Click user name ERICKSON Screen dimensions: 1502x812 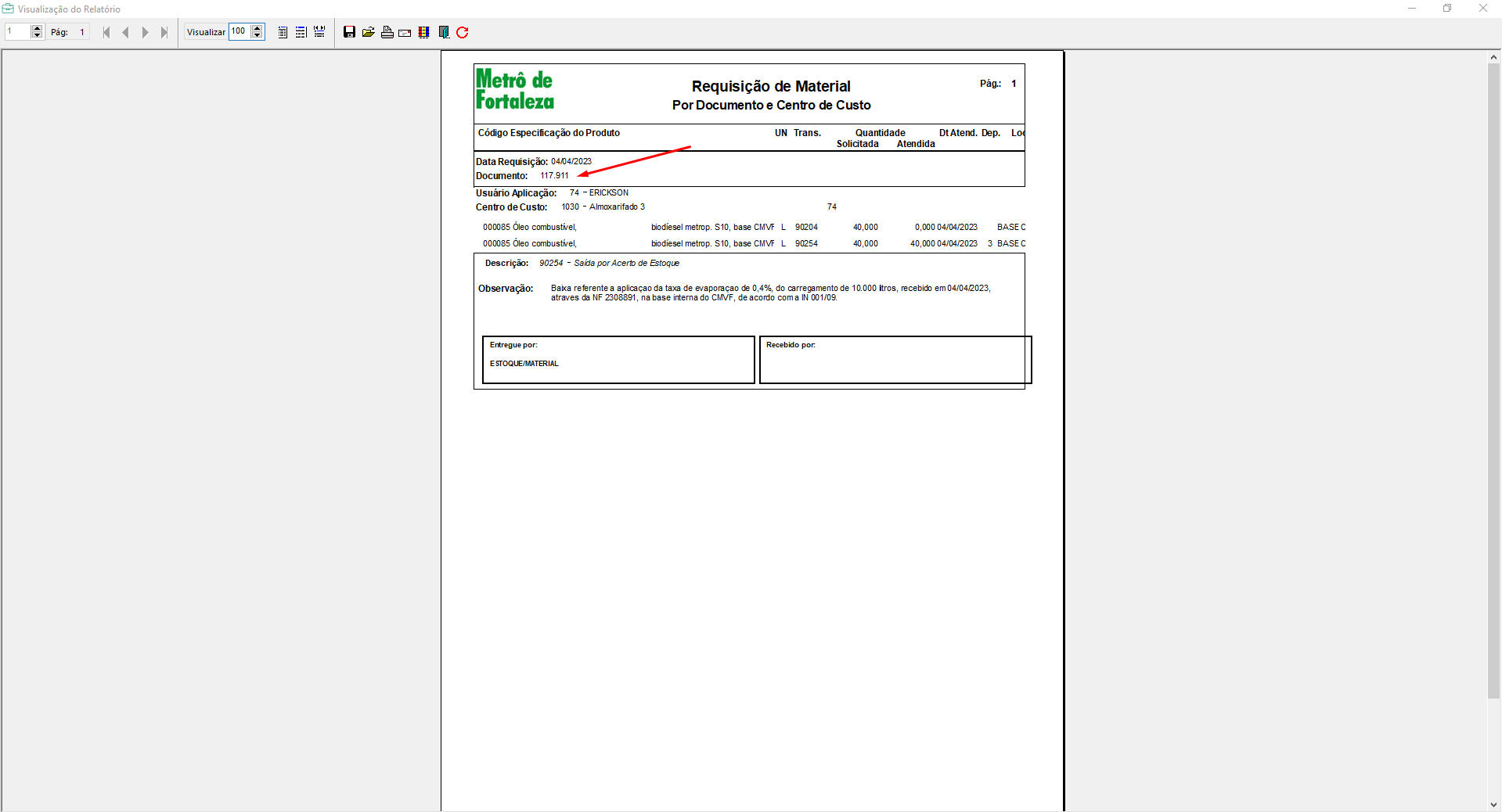609,193
